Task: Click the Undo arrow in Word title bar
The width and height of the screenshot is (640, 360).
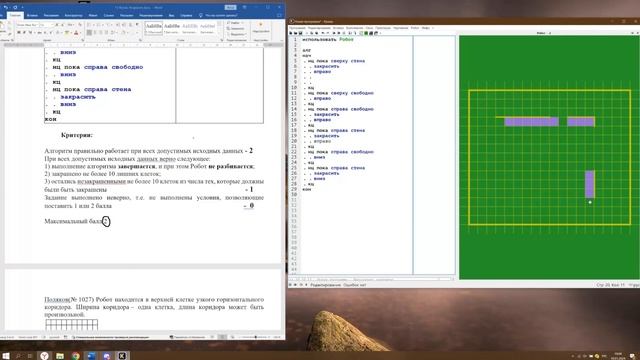Action: coord(6,7)
